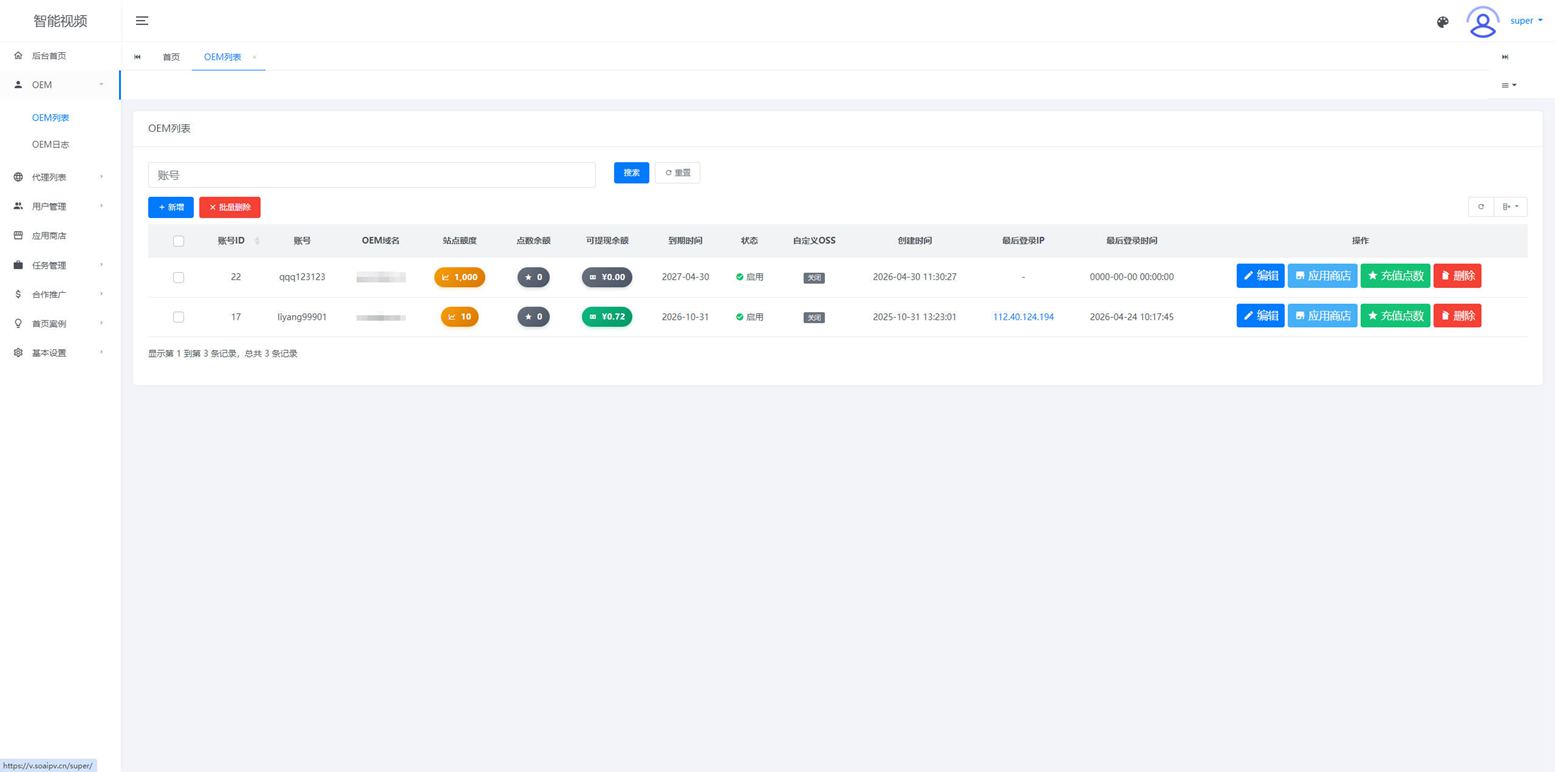
Task: Open the super account dropdown
Action: (1526, 21)
